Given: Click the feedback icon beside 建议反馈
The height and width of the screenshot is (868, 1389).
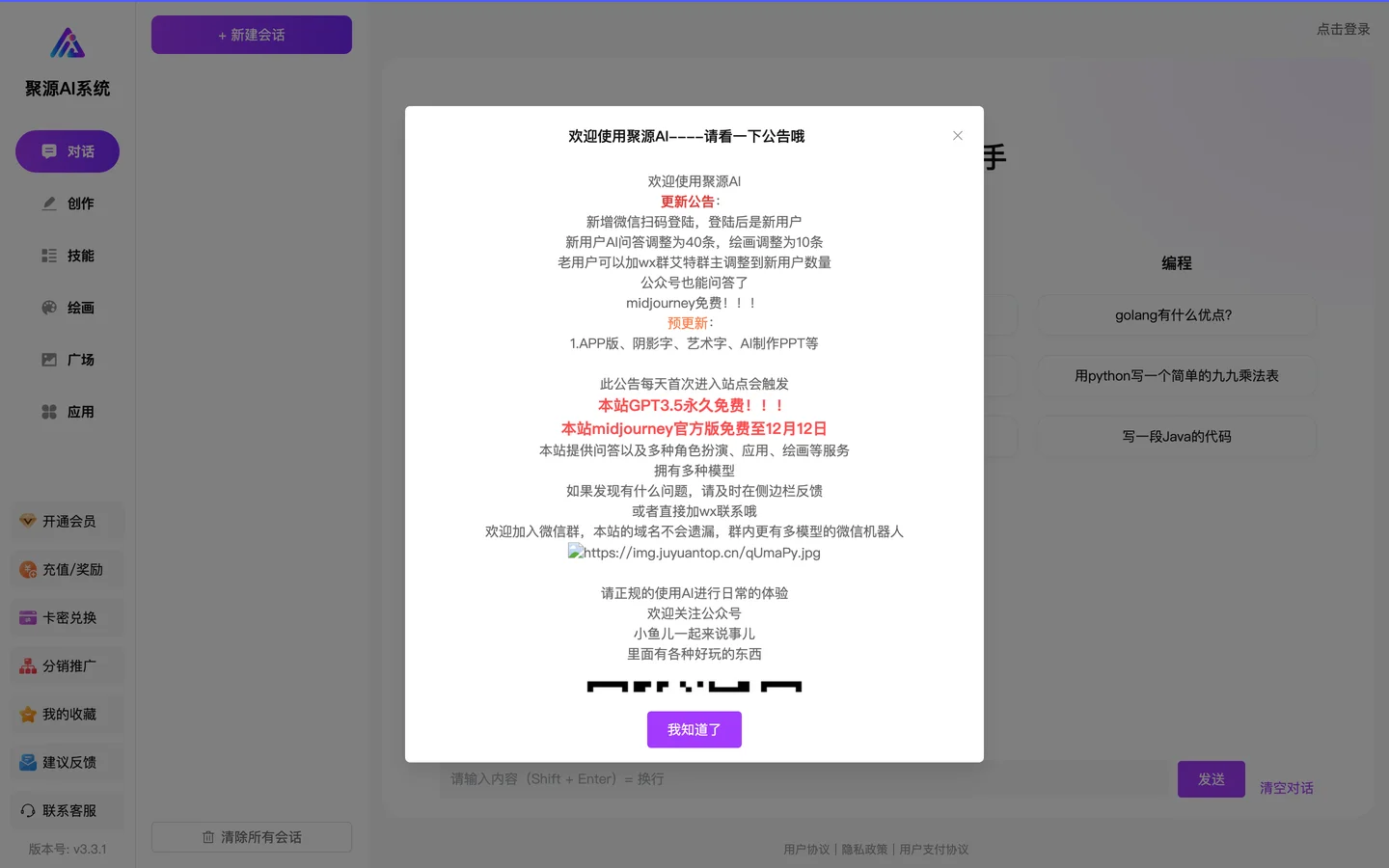Looking at the screenshot, I should click(x=28, y=762).
